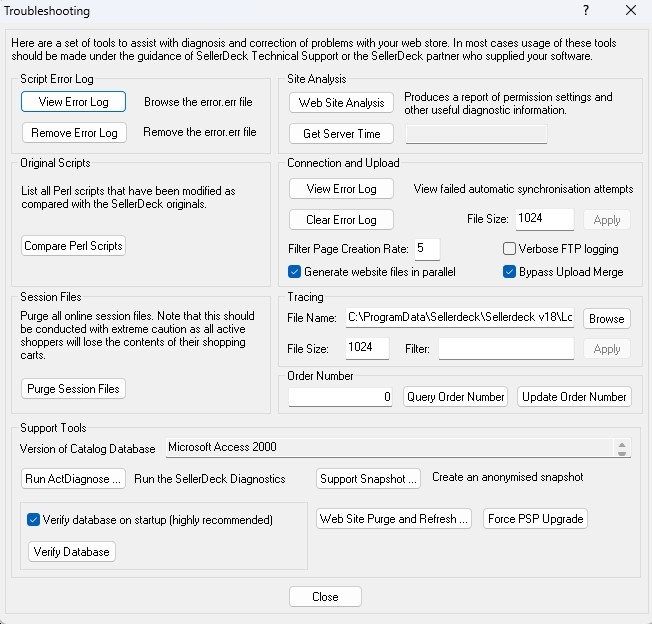Screen dimensions: 652x624
Task: Enable Verbose FTP logging checkbox
Action: click(509, 249)
